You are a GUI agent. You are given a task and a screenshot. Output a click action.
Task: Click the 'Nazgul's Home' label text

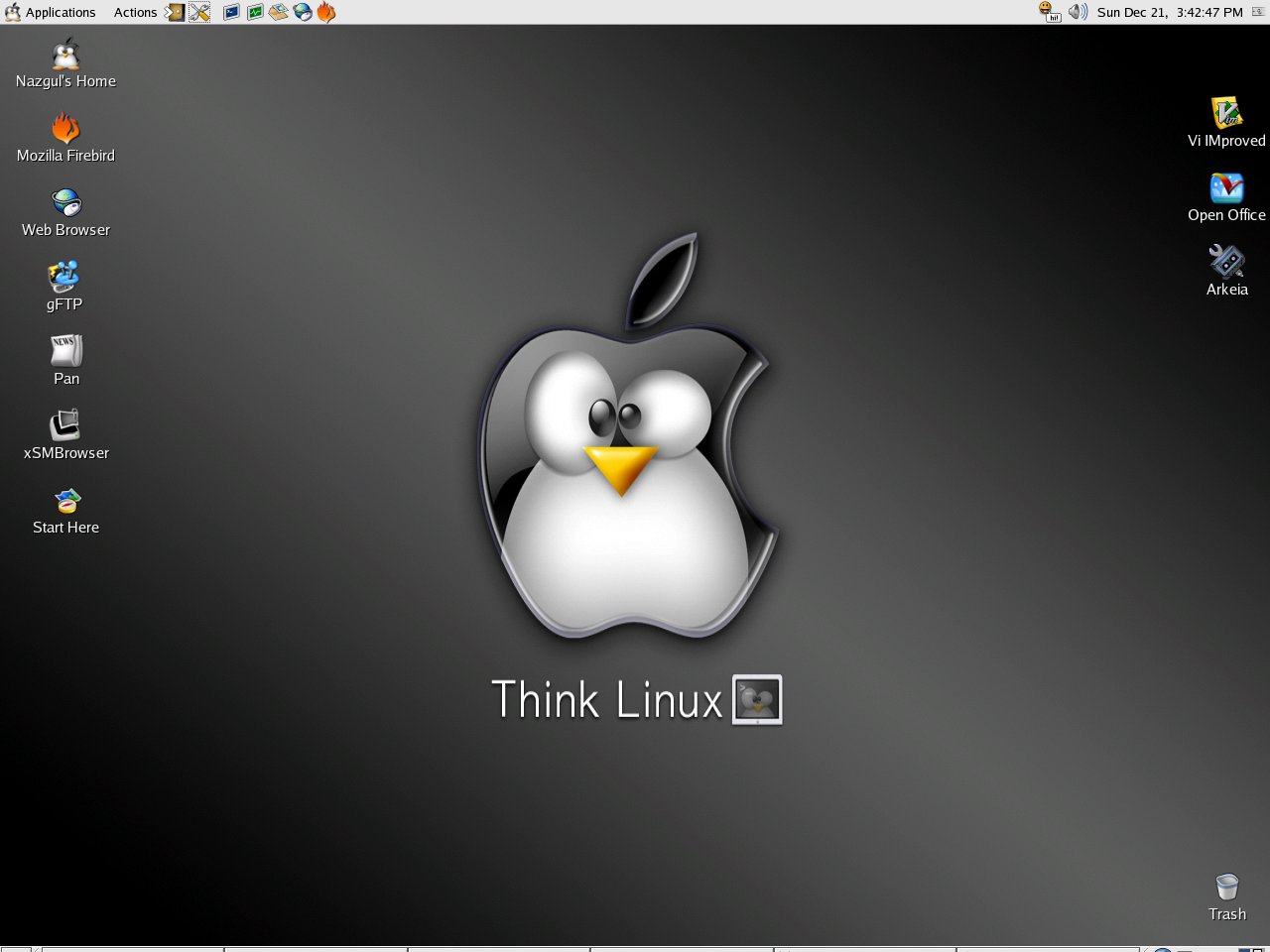(x=65, y=81)
